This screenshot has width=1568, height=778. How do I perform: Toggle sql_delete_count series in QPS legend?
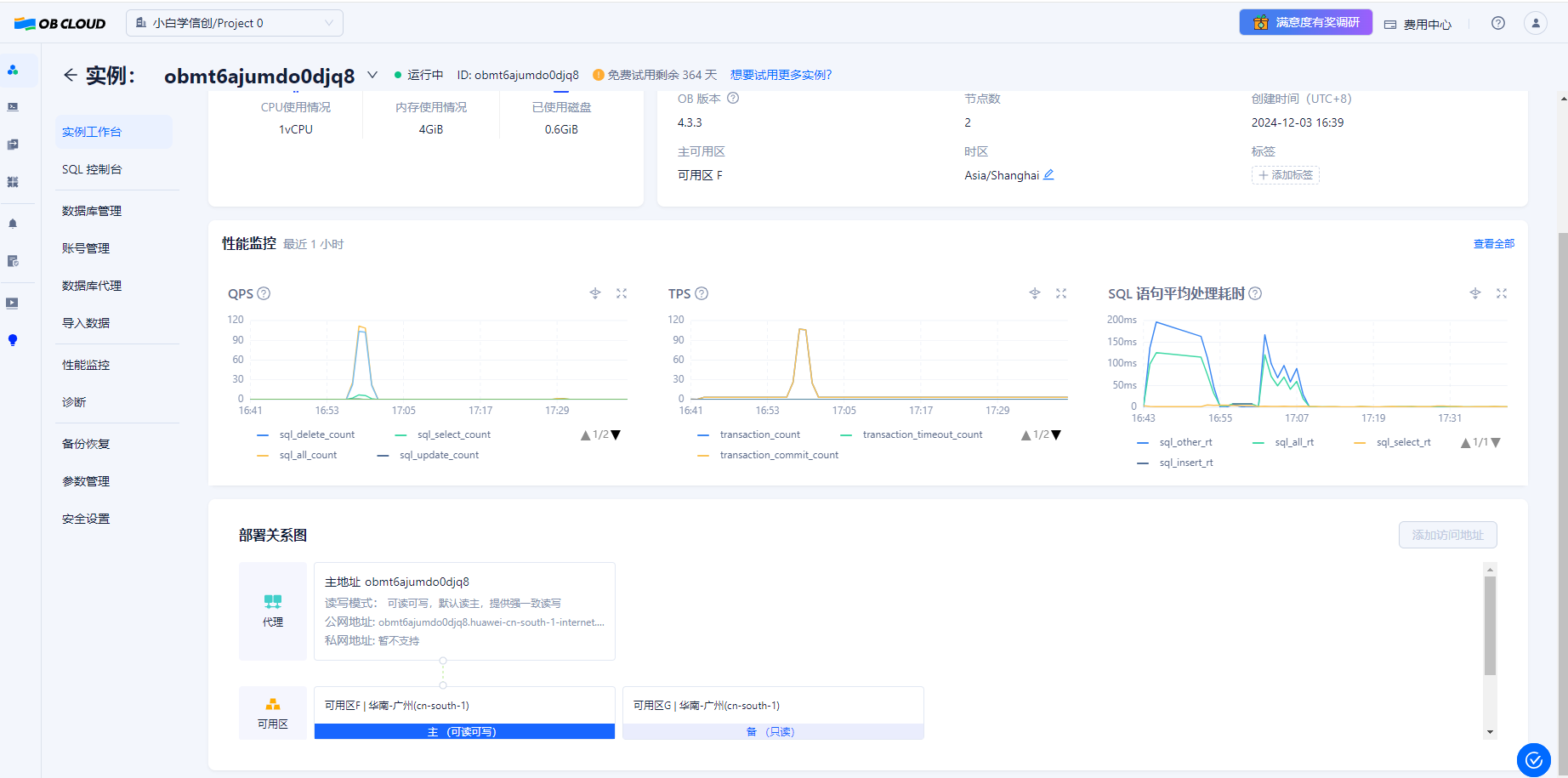pos(306,434)
